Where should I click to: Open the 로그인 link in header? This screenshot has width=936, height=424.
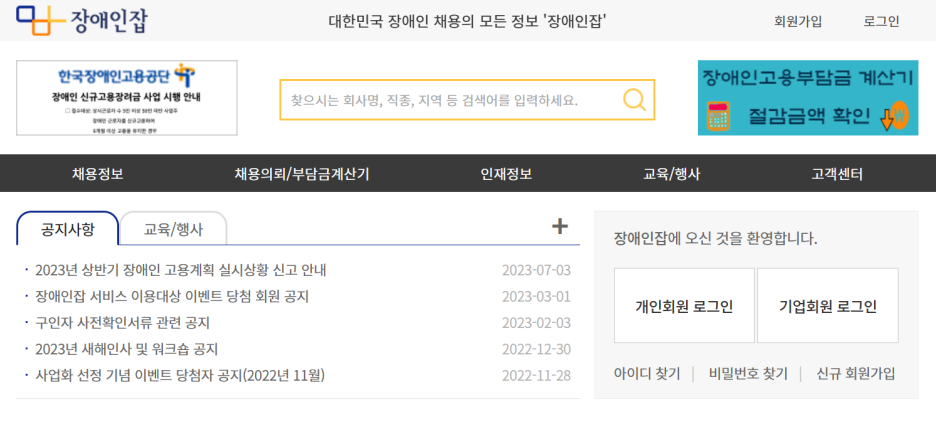881,21
